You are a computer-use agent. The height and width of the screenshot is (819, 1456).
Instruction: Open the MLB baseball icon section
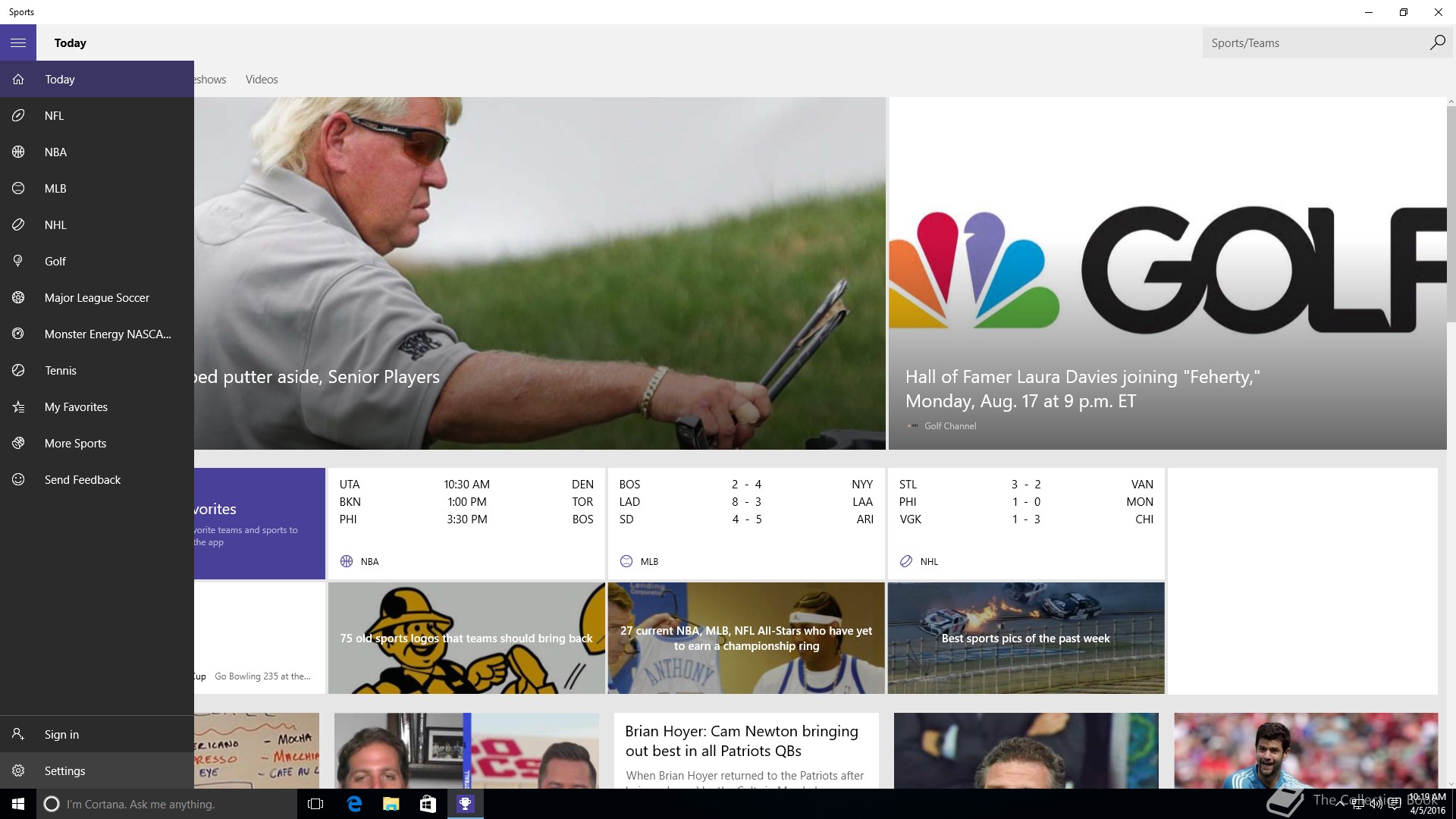tap(18, 189)
